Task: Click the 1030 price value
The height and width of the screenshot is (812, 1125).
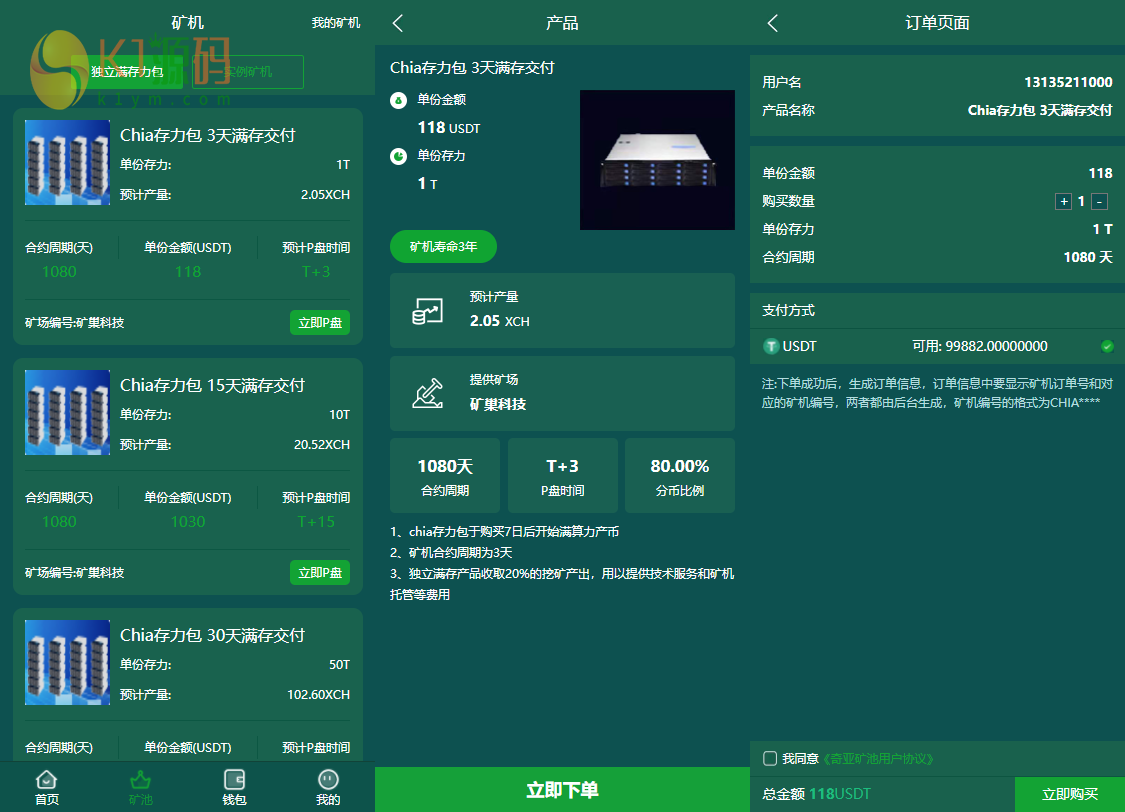Action: [188, 521]
